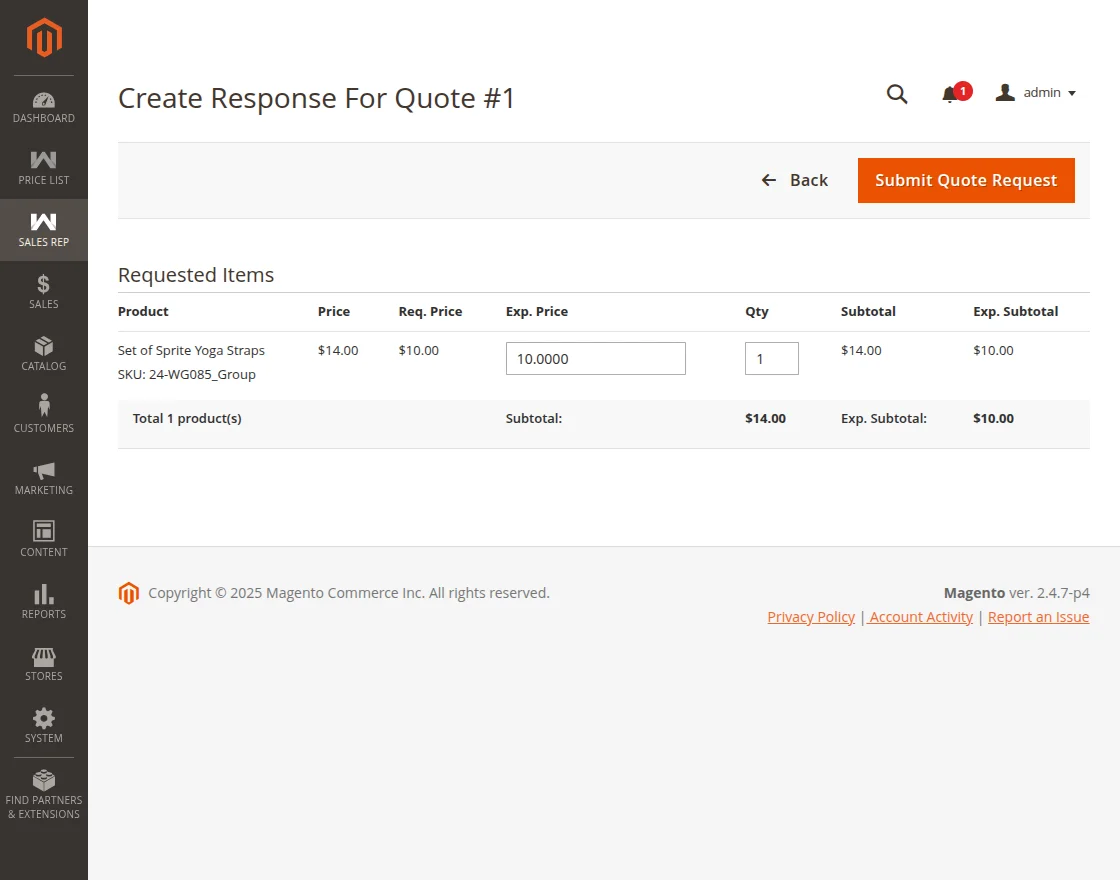Click the search magnifier icon
1120x880 pixels.
click(x=897, y=94)
